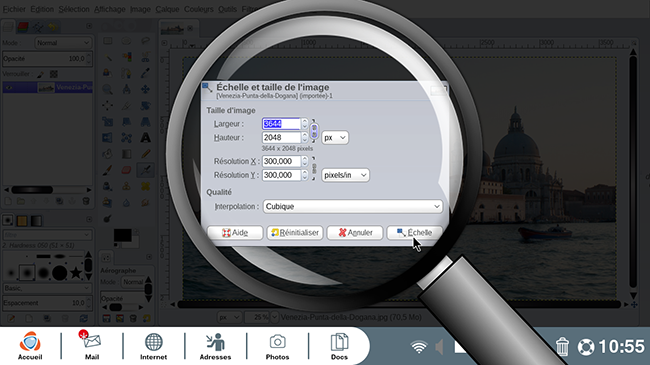Toggle the resolution X-Y chain link
Screen dimensions: 650x365
point(314,168)
